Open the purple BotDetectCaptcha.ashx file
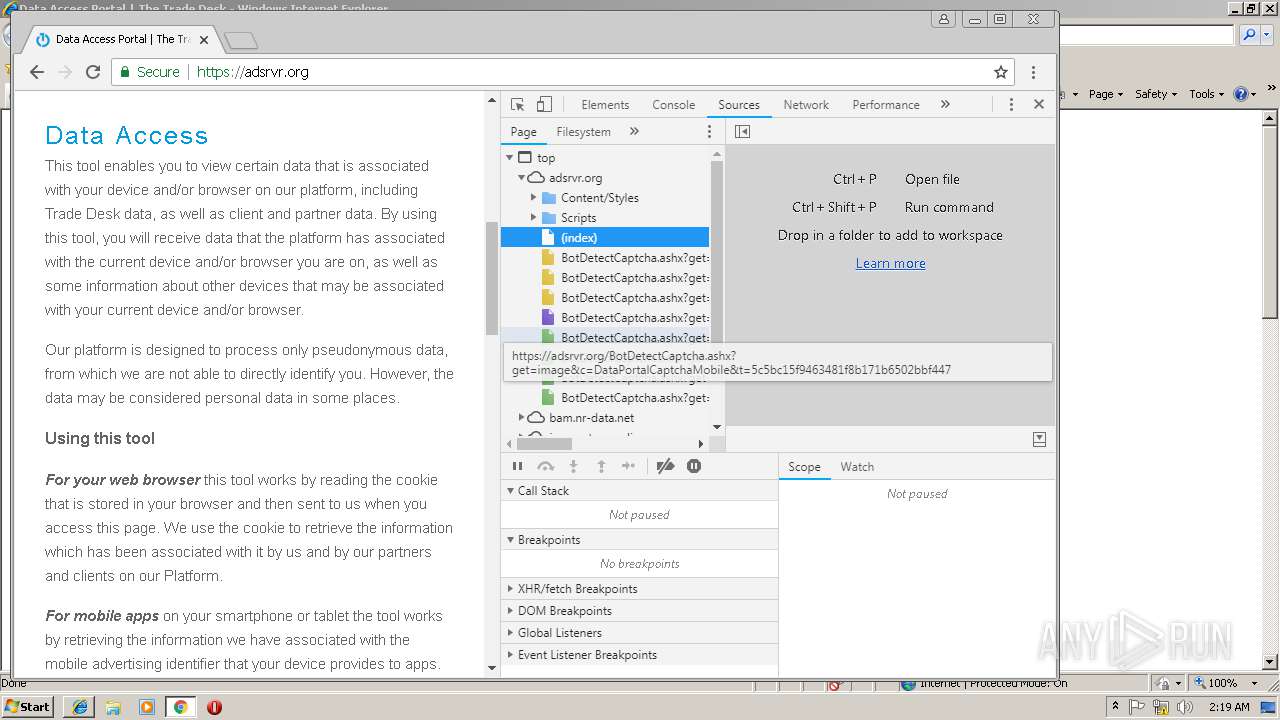 [605, 317]
